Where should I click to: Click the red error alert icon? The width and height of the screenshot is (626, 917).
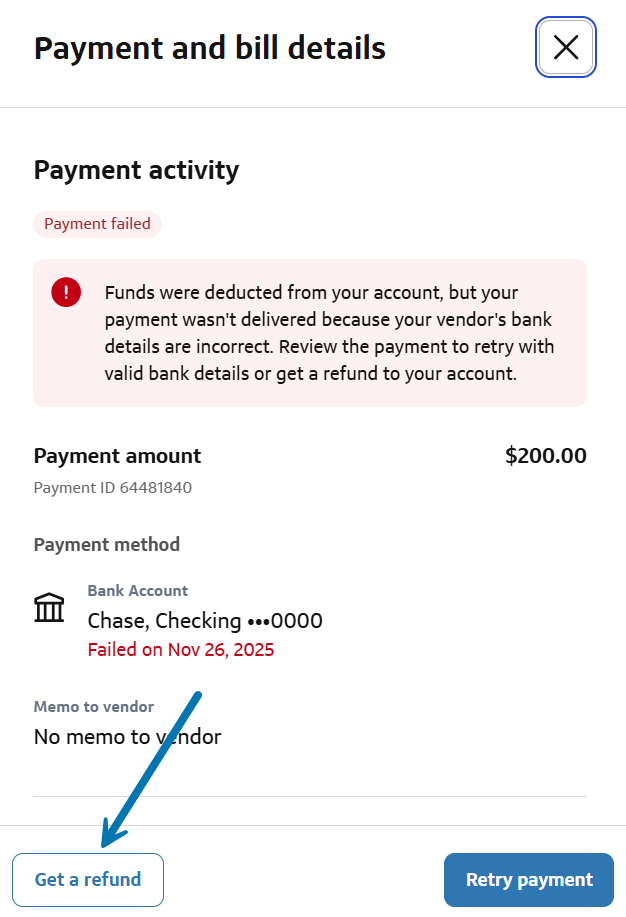pos(66,293)
